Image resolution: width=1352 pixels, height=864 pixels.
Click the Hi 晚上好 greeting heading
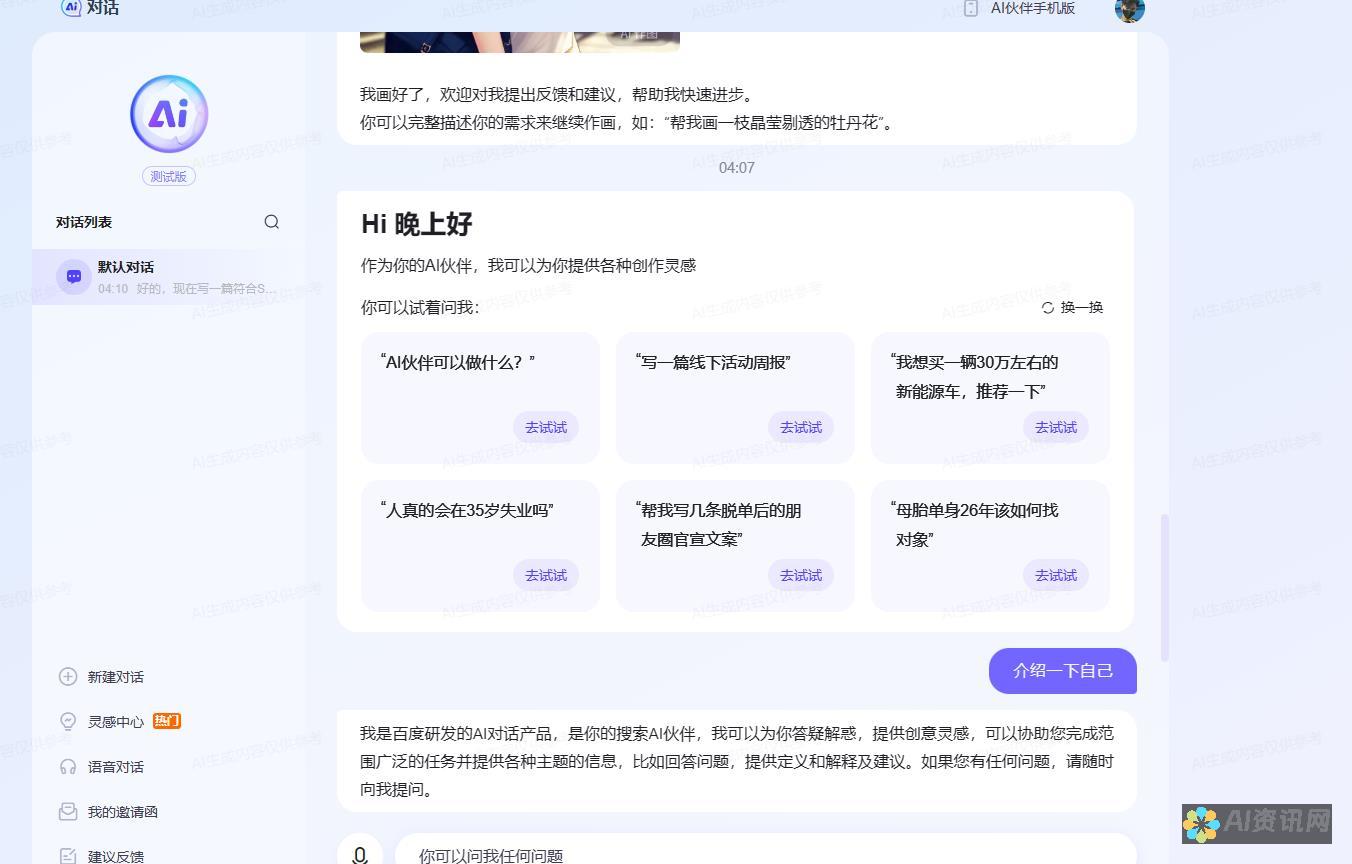[417, 224]
